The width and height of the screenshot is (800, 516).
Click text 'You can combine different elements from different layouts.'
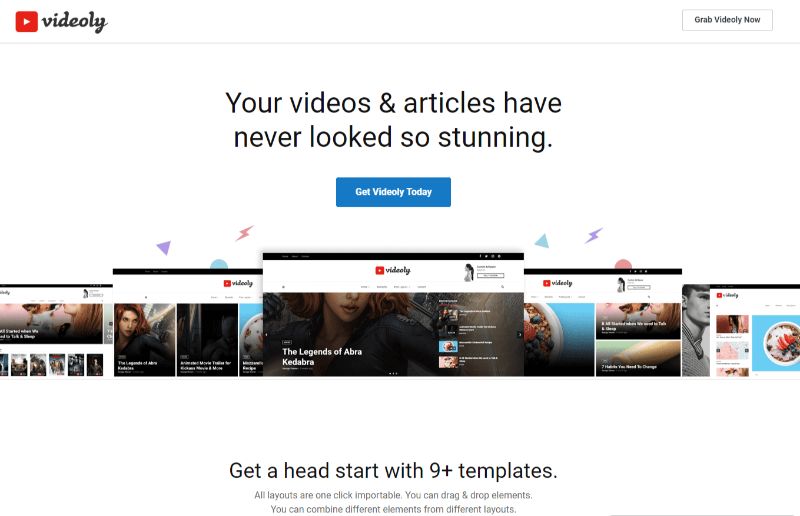click(393, 509)
